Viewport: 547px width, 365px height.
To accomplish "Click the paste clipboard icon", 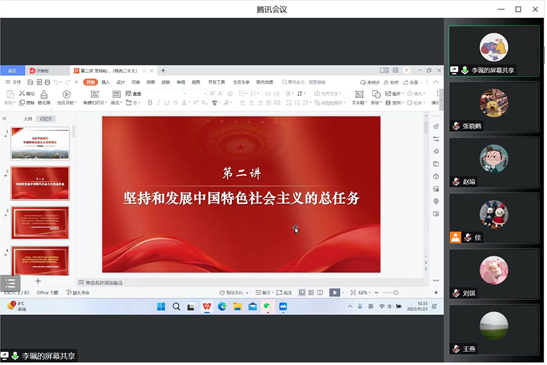I will pyautogui.click(x=10, y=94).
